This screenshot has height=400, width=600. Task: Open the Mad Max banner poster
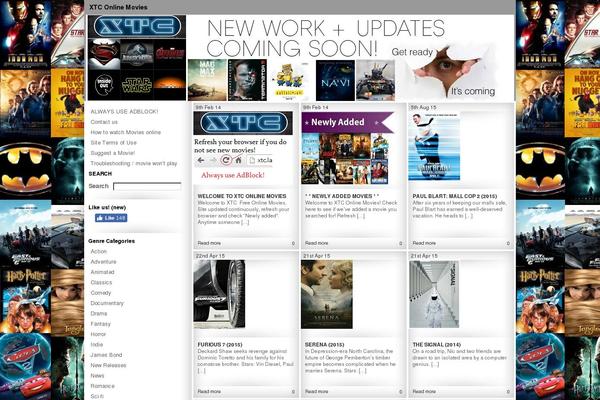[x=207, y=80]
